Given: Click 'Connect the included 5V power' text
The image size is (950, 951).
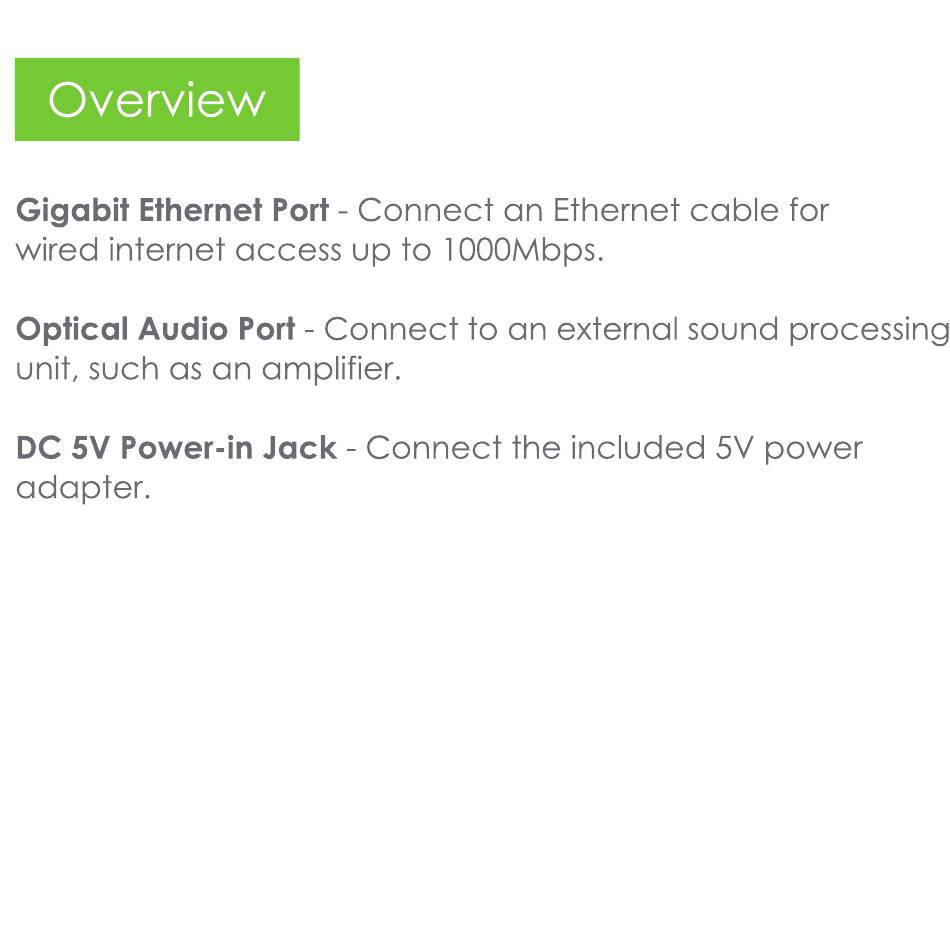Looking at the screenshot, I should [614, 450].
